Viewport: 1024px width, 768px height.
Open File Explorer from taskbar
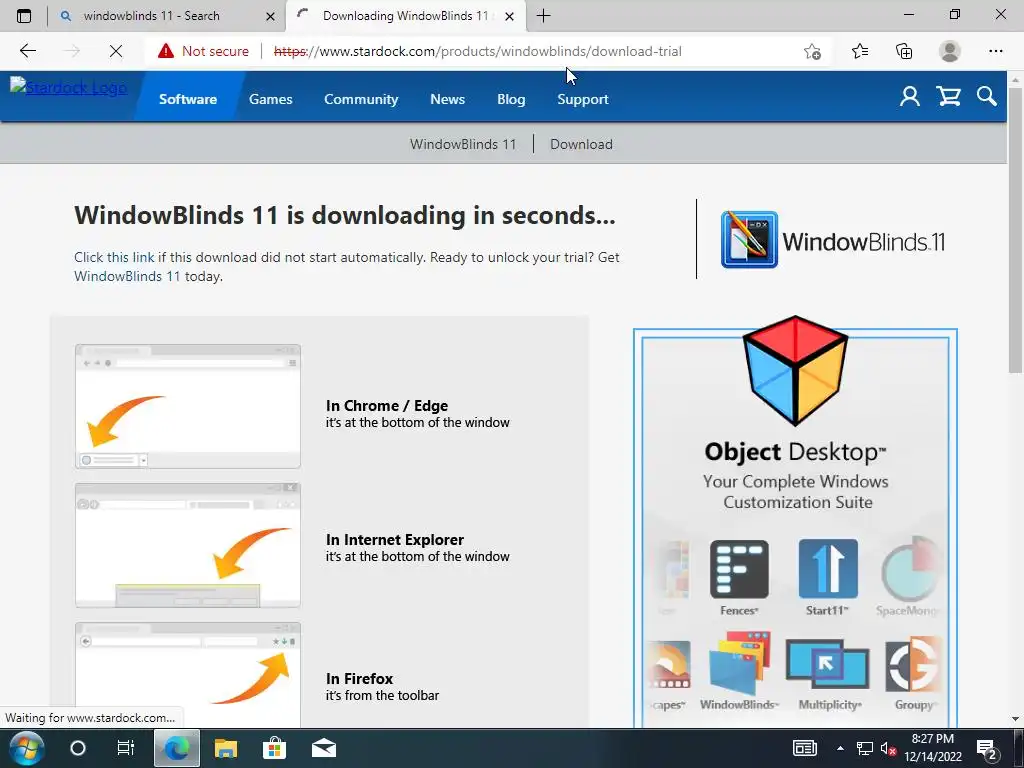coord(226,748)
